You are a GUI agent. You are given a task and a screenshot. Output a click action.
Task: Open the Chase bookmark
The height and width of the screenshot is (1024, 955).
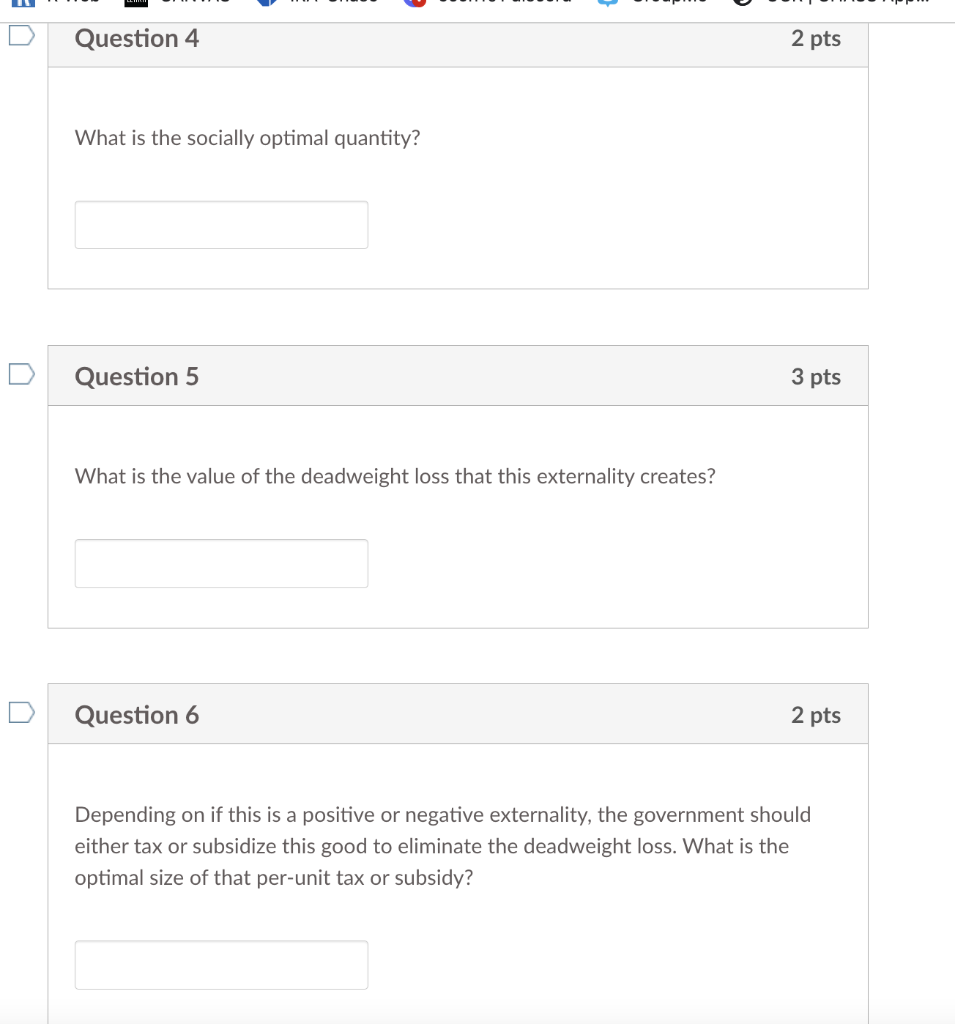click(x=320, y=5)
